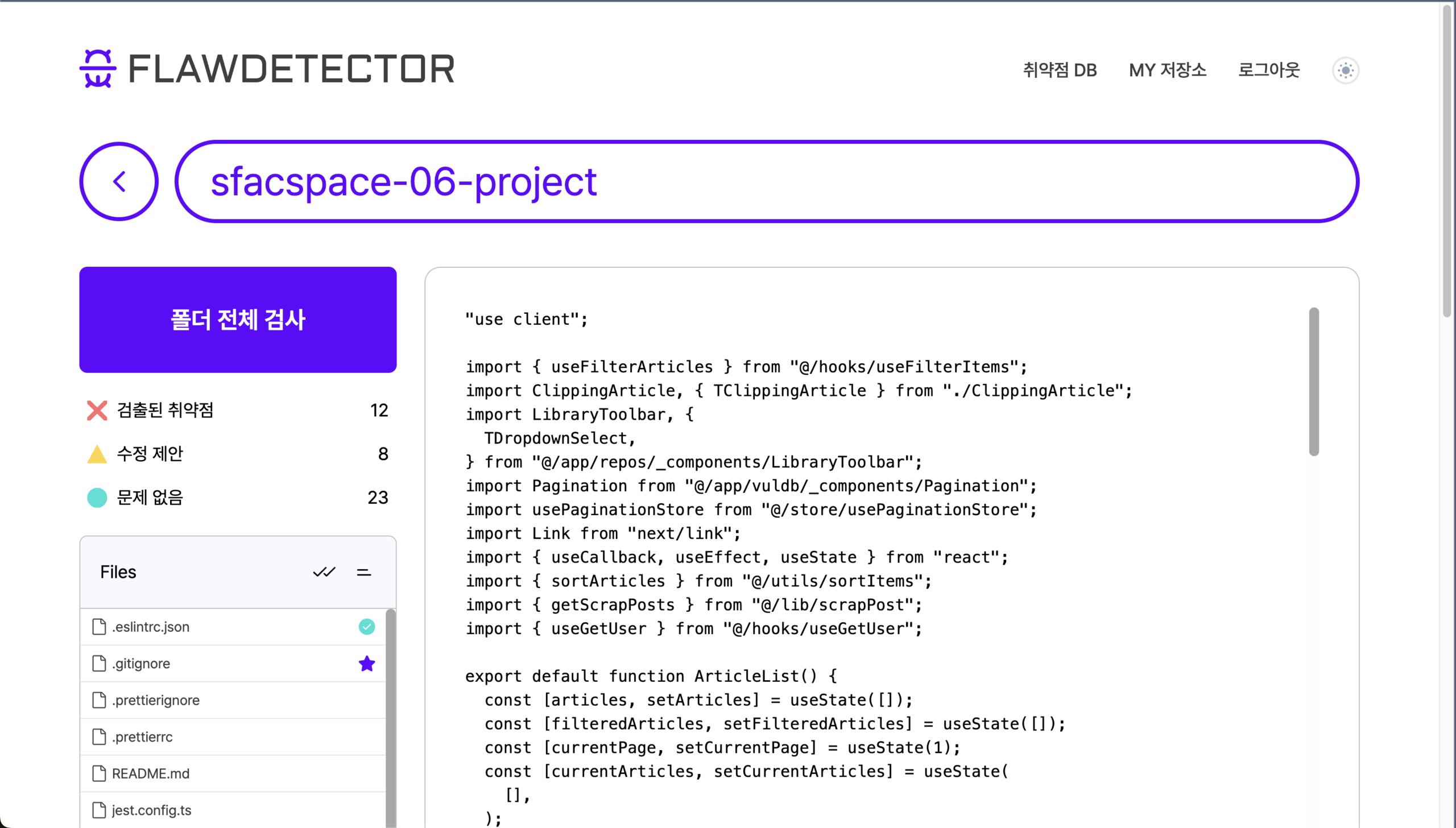Click the code viewer scrollbar thumb
The image size is (1456, 828).
coord(1314,382)
